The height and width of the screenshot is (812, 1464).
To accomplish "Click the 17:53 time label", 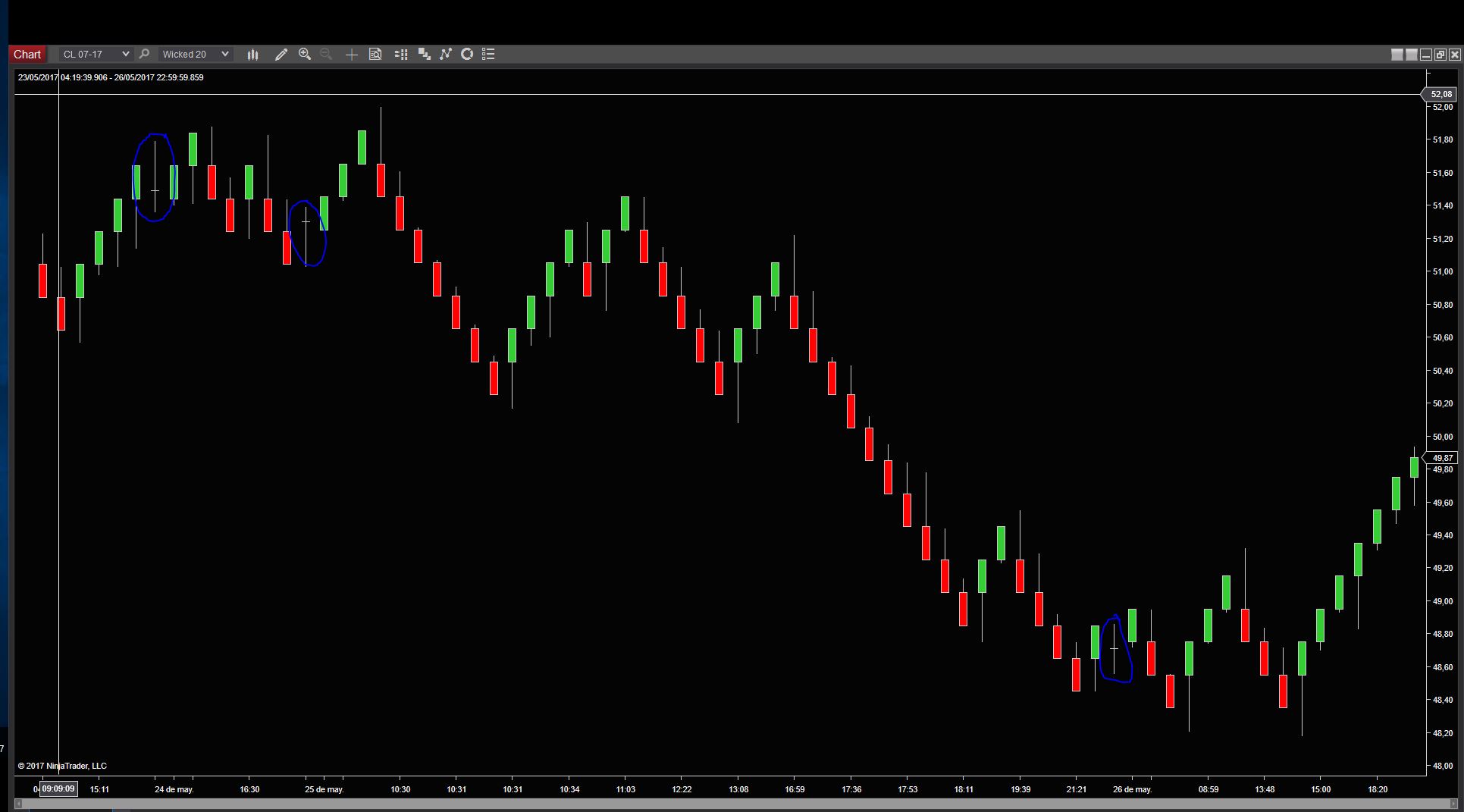I will coord(908,789).
